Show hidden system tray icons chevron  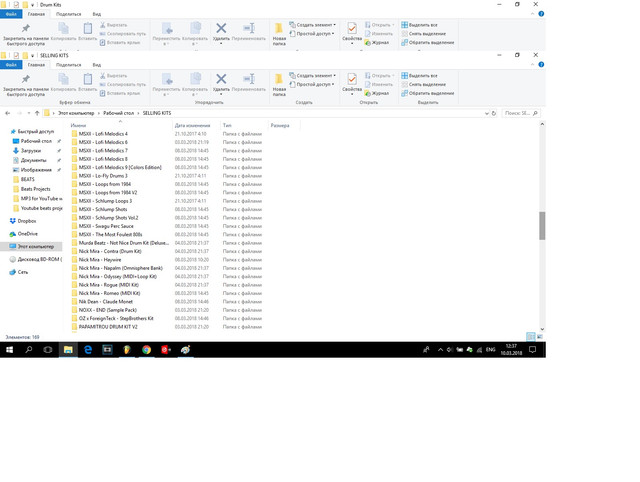[x=440, y=350]
